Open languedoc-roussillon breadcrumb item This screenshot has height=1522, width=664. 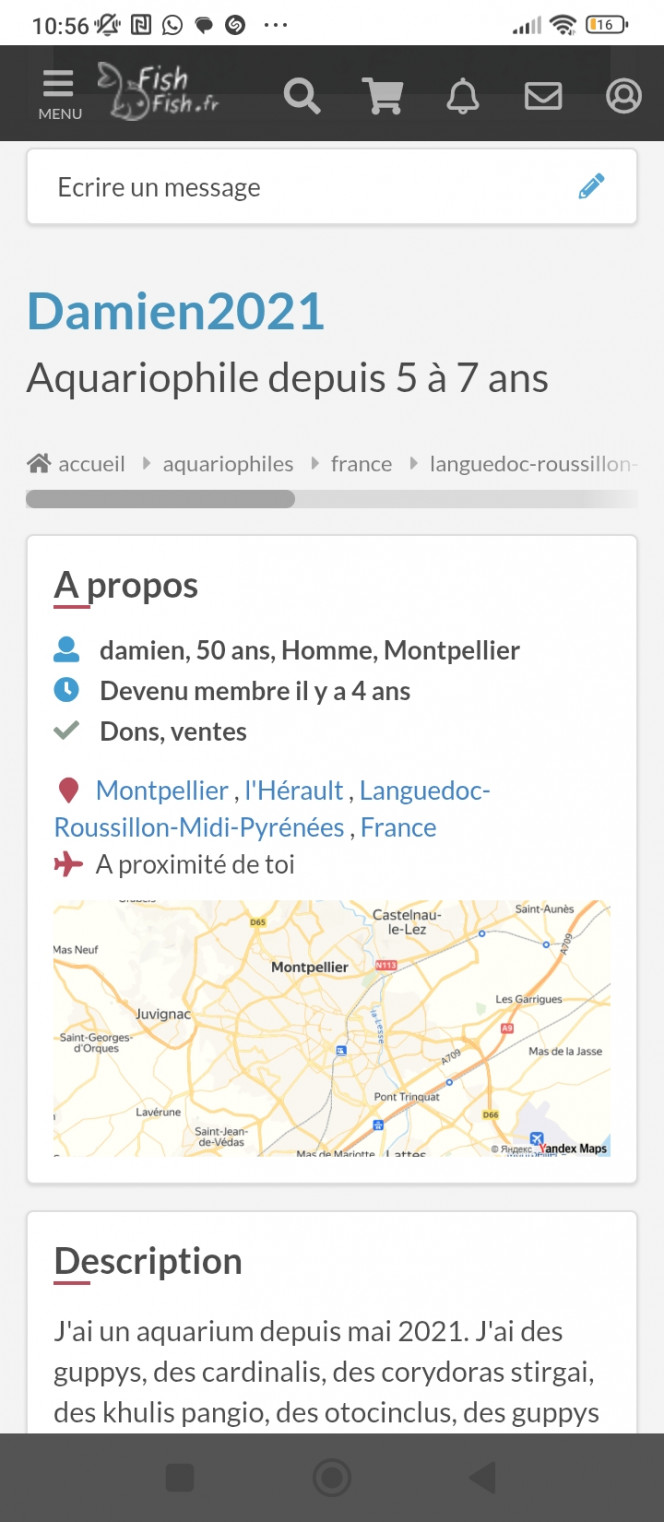tap(530, 464)
